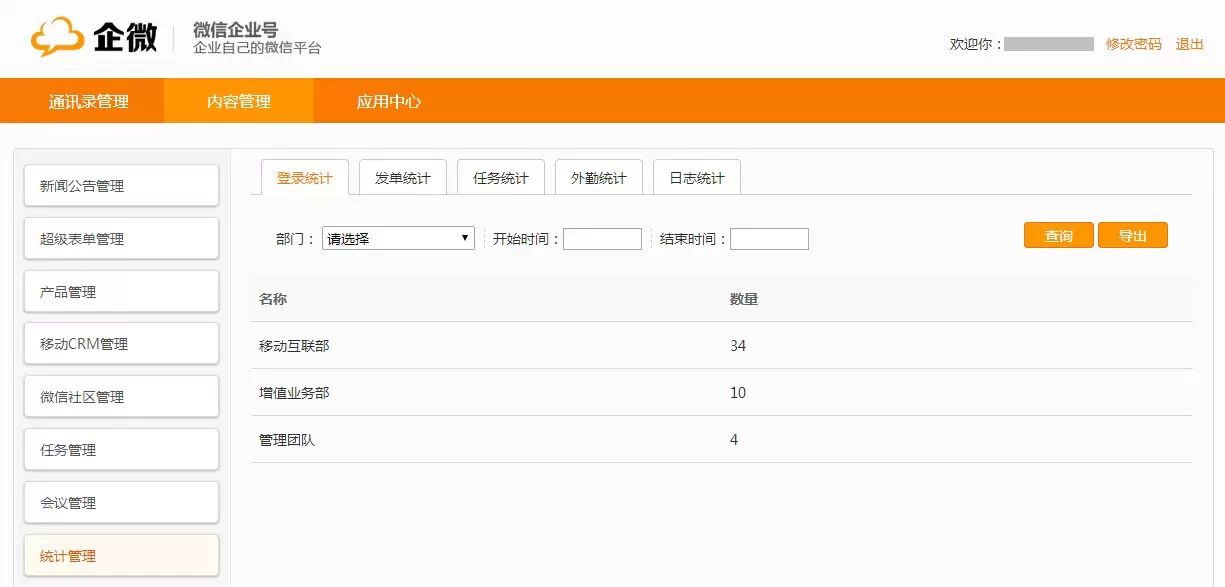Click the 退出 logout link
The width and height of the screenshot is (1225, 587).
click(1190, 44)
